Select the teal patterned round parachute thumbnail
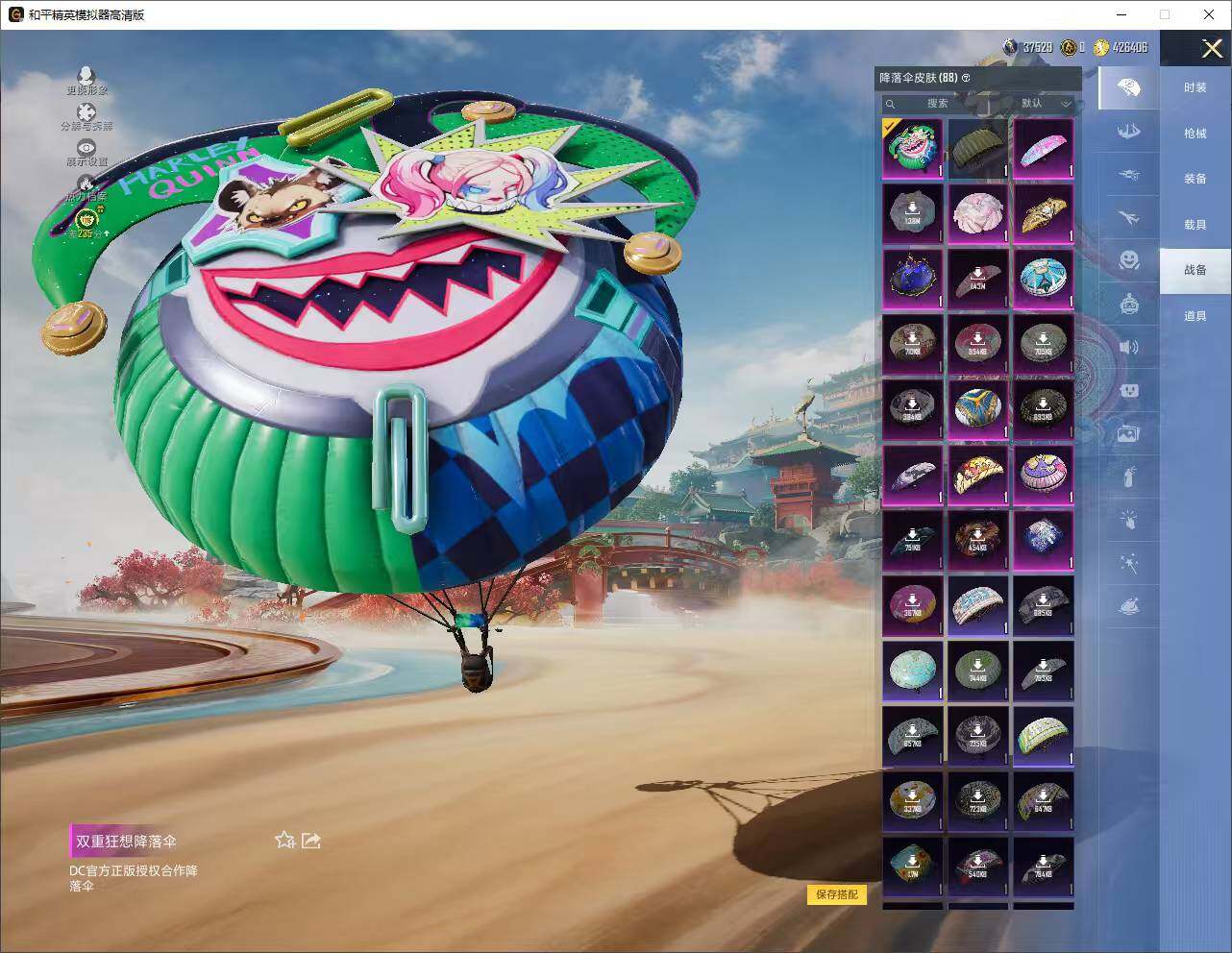1232x953 pixels. pos(1043,279)
